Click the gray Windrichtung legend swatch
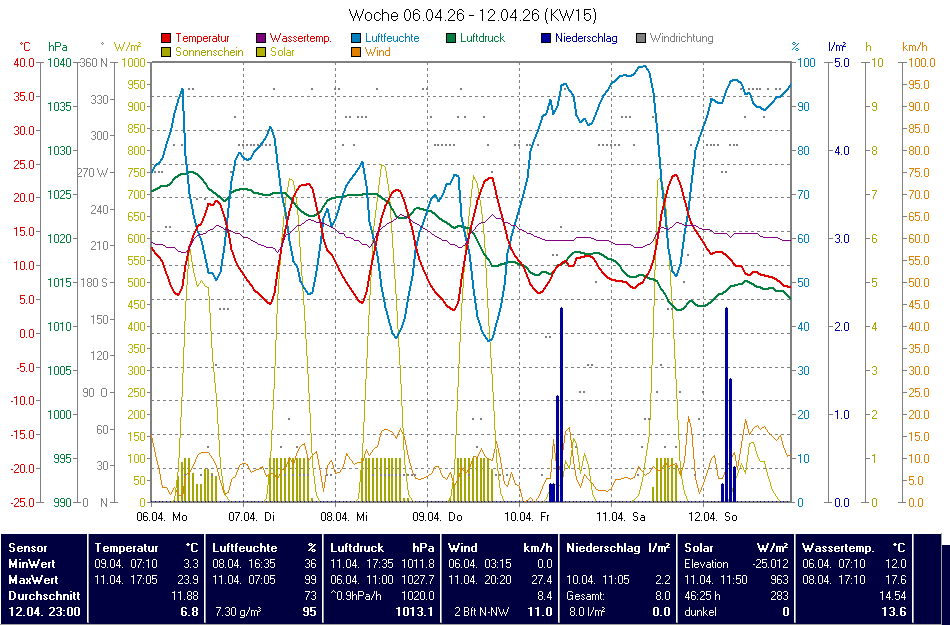 pos(641,39)
